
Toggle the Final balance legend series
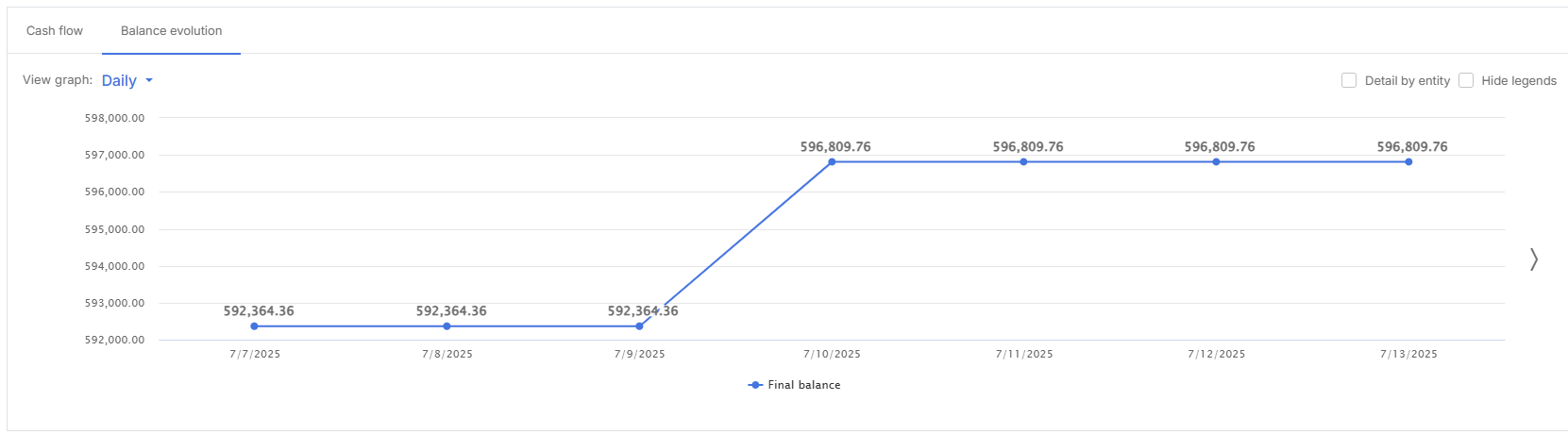point(803,385)
